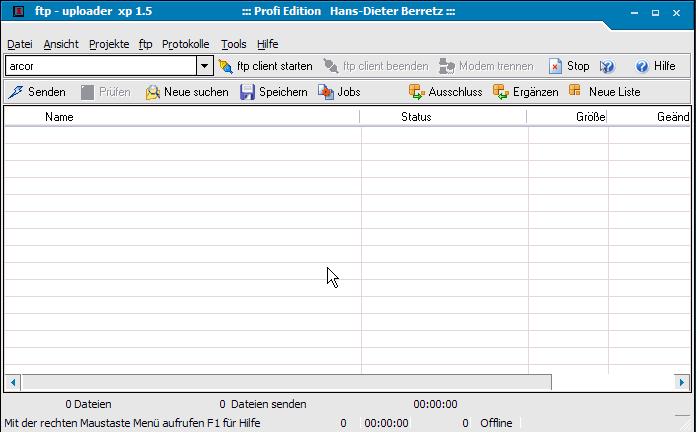Expand the arcor project dropdown

point(205,66)
